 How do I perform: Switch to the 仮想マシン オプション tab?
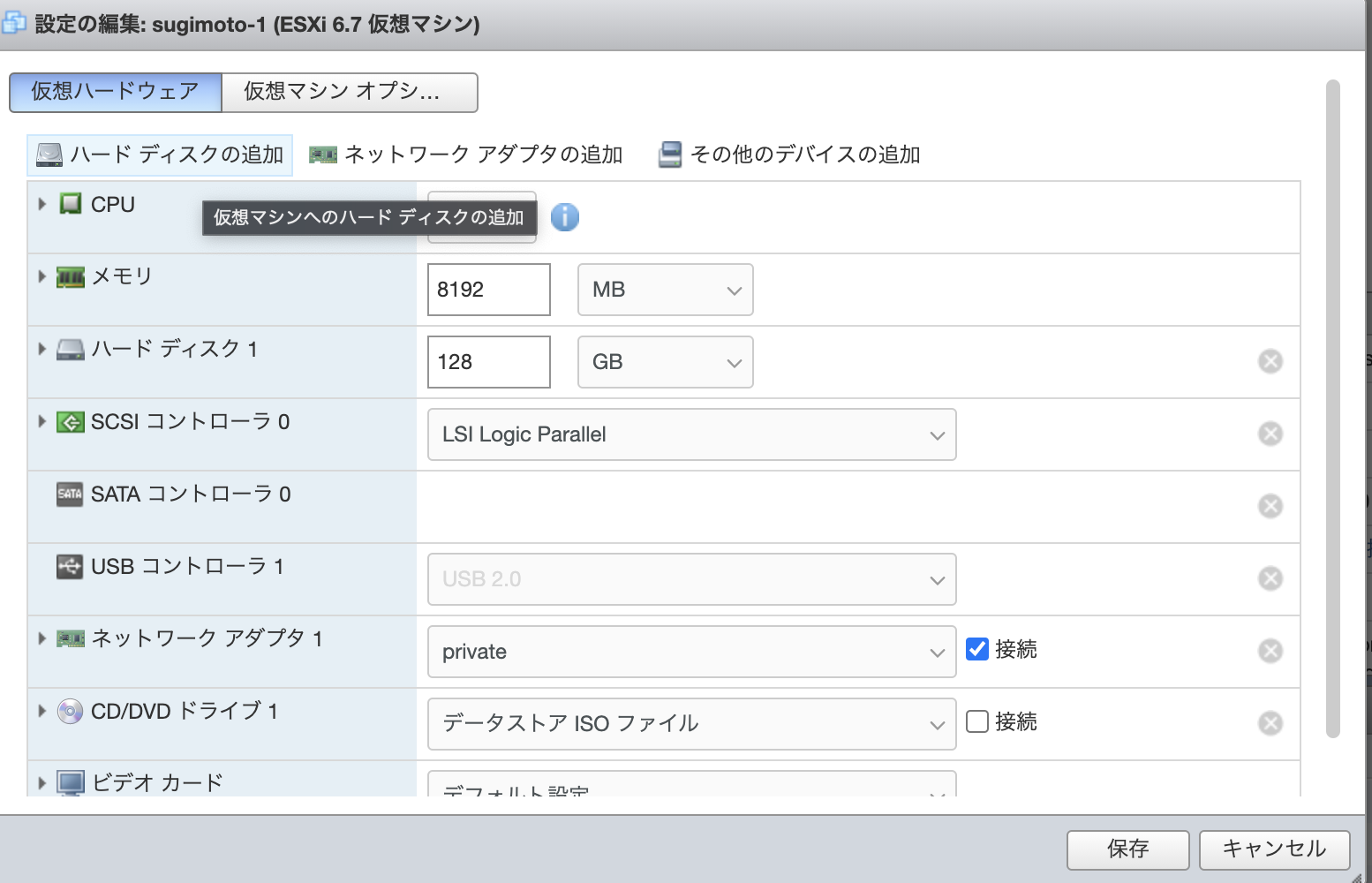click(x=349, y=93)
